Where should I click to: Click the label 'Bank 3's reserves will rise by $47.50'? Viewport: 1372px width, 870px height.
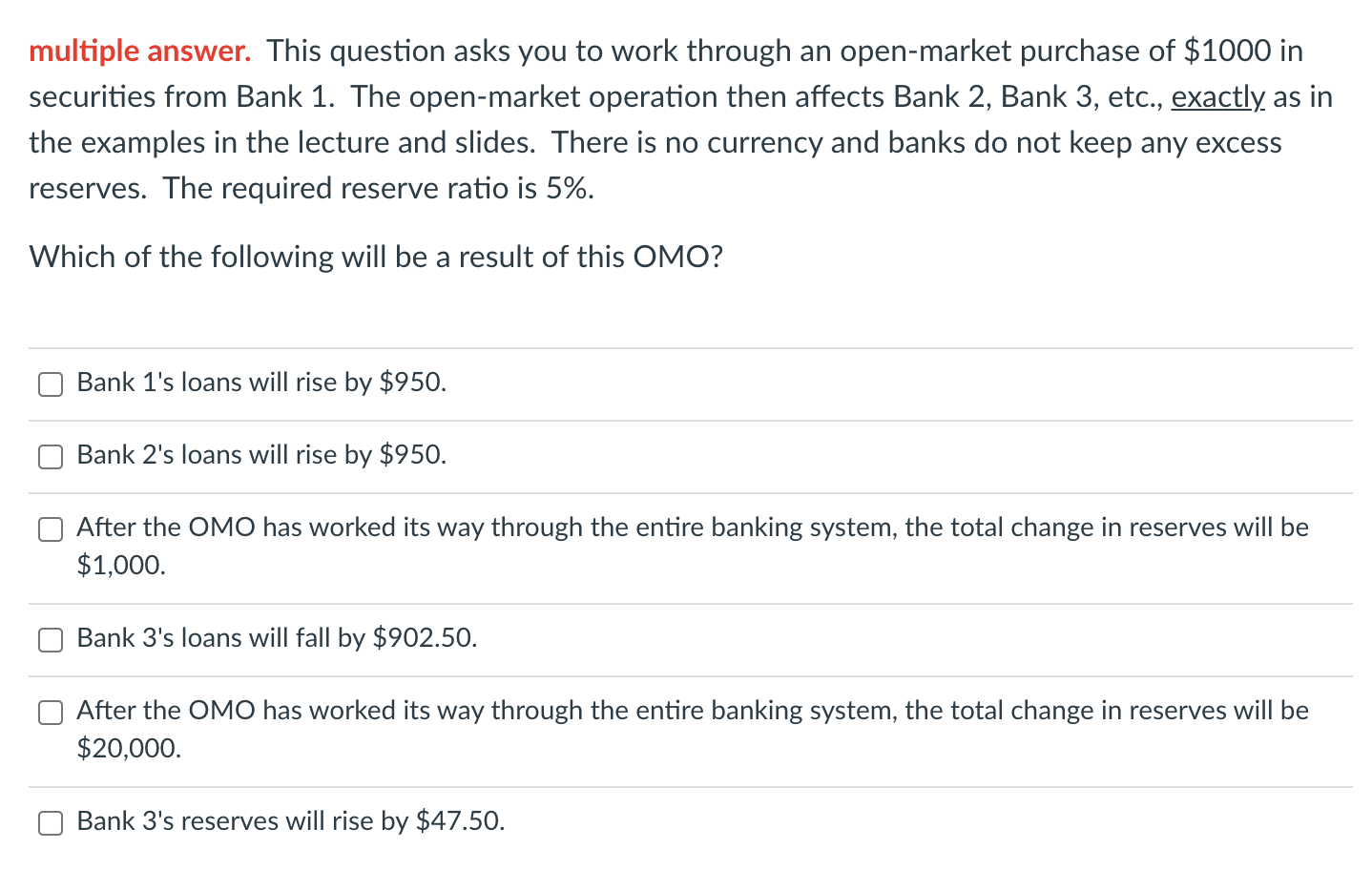tap(290, 820)
